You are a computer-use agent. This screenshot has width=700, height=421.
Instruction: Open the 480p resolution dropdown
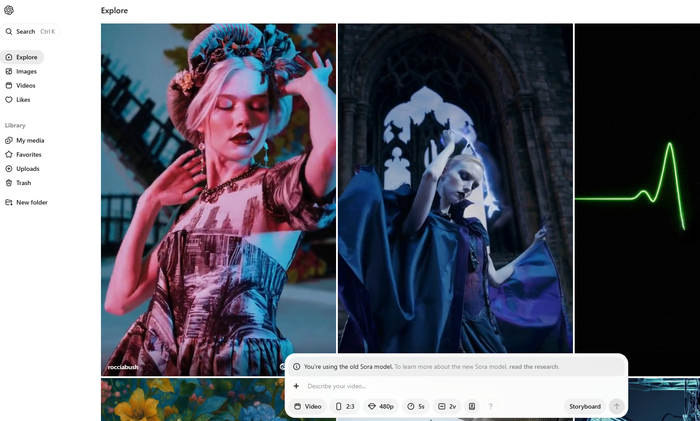pyautogui.click(x=381, y=406)
